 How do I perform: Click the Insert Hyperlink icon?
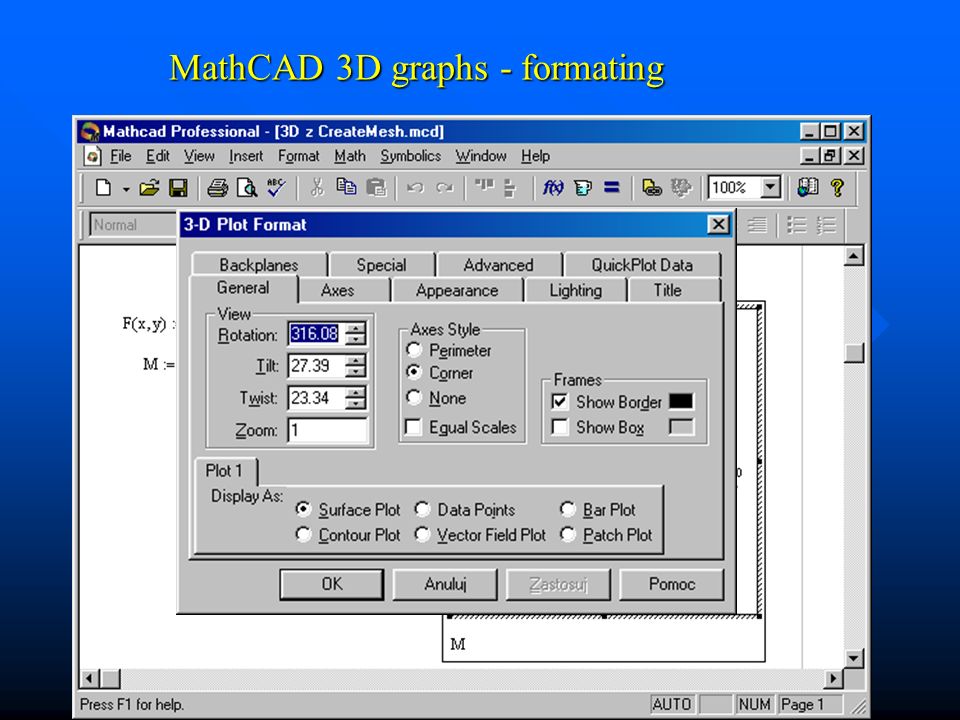click(652, 187)
